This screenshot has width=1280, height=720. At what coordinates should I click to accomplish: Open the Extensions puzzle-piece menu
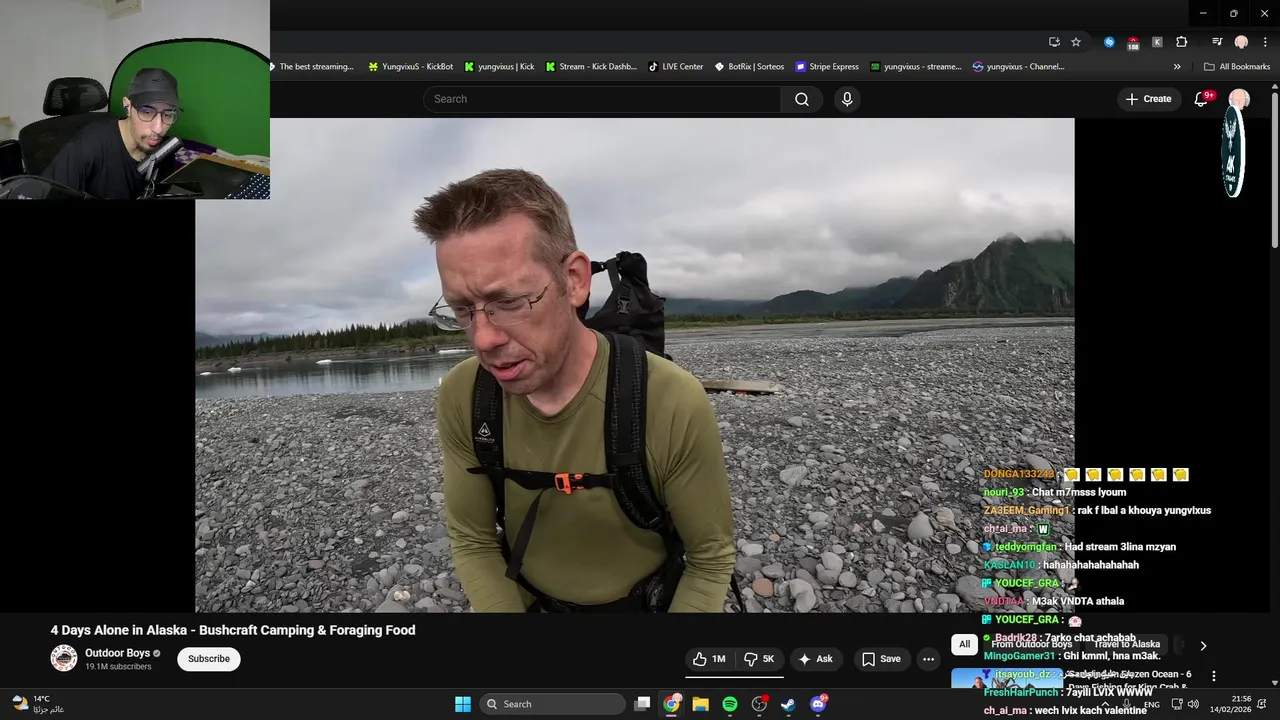(x=1182, y=42)
